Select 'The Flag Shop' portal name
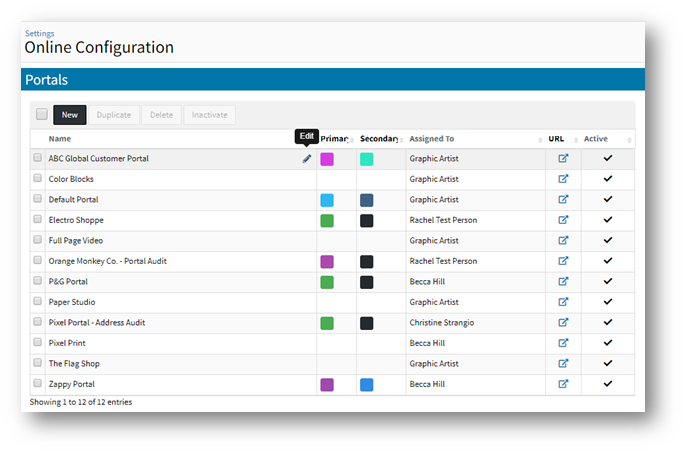Image resolution: width=687 pixels, height=454 pixels. 74,364
